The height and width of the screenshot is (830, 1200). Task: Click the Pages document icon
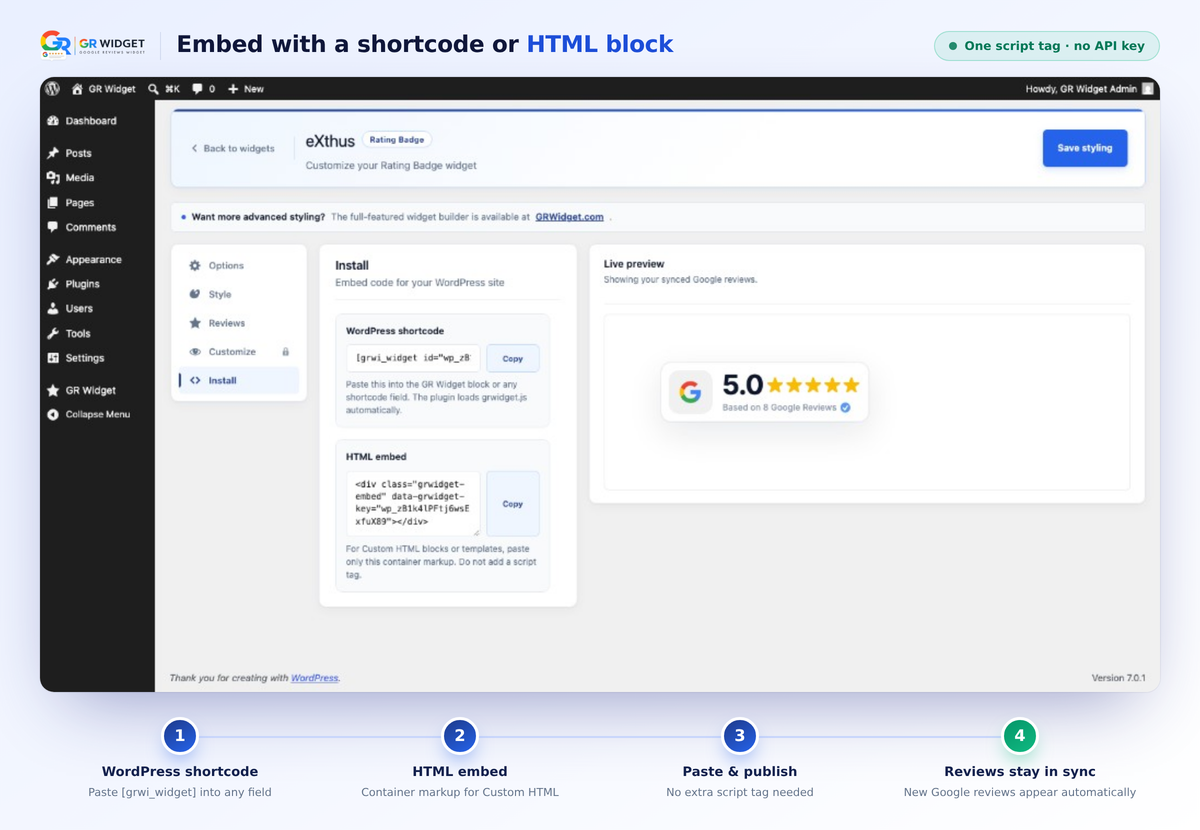pyautogui.click(x=53, y=203)
